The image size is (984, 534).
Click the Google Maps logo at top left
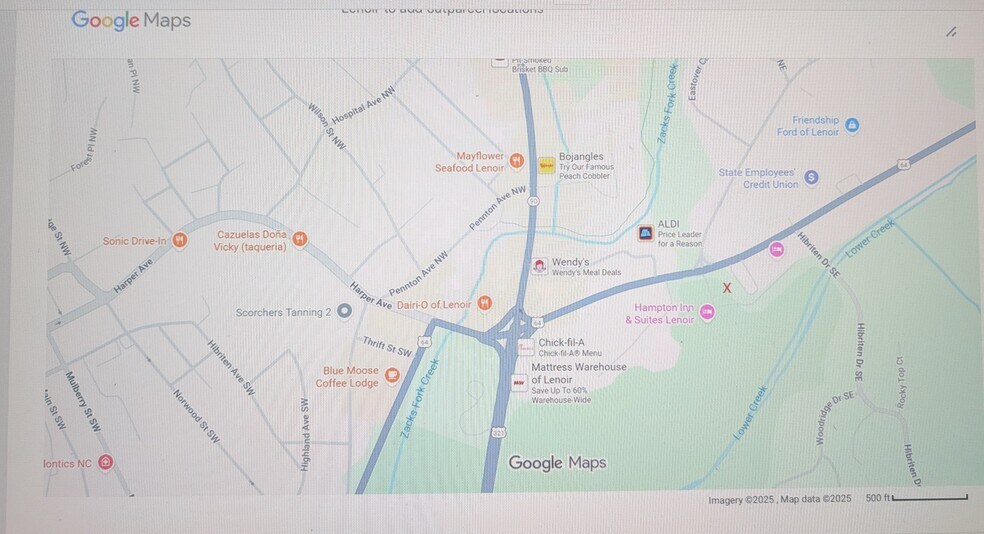[131, 20]
